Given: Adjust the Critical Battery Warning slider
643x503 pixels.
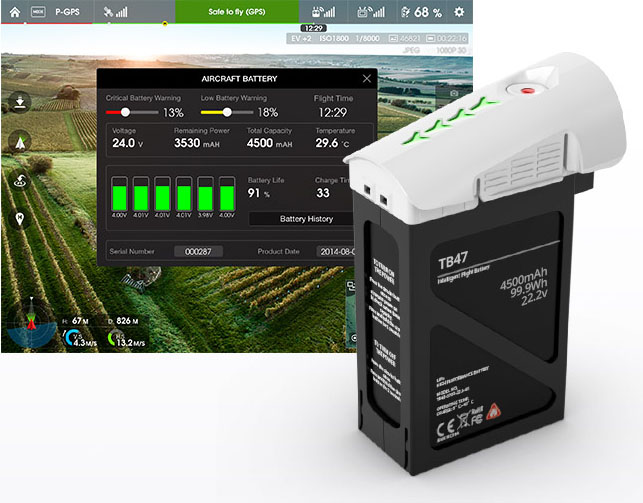Looking at the screenshot, I should pos(125,112).
